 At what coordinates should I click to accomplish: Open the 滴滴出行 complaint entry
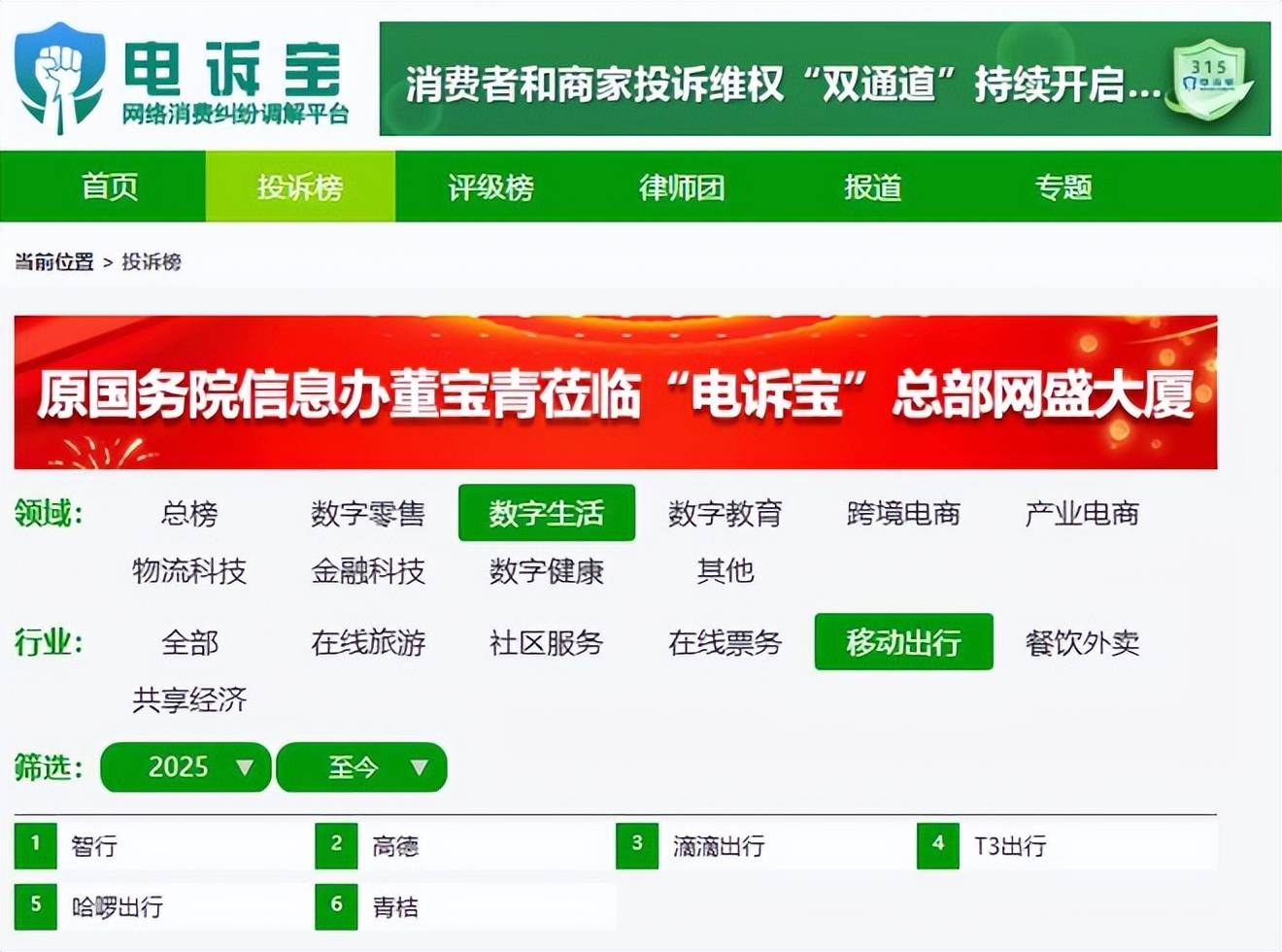tap(719, 846)
